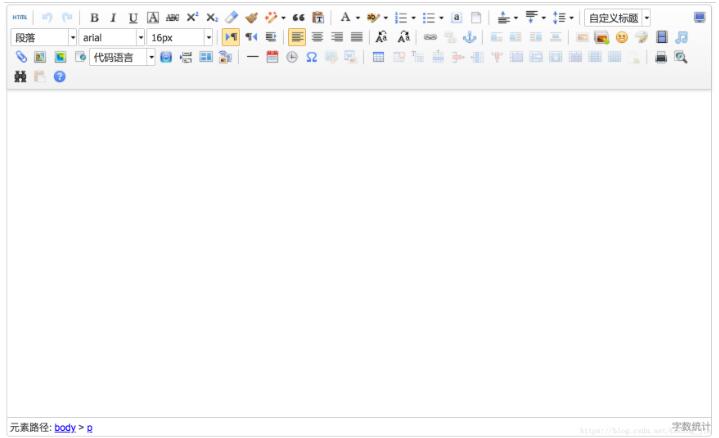Open search and replace binoculars
719x438 pixels.
click(x=20, y=77)
